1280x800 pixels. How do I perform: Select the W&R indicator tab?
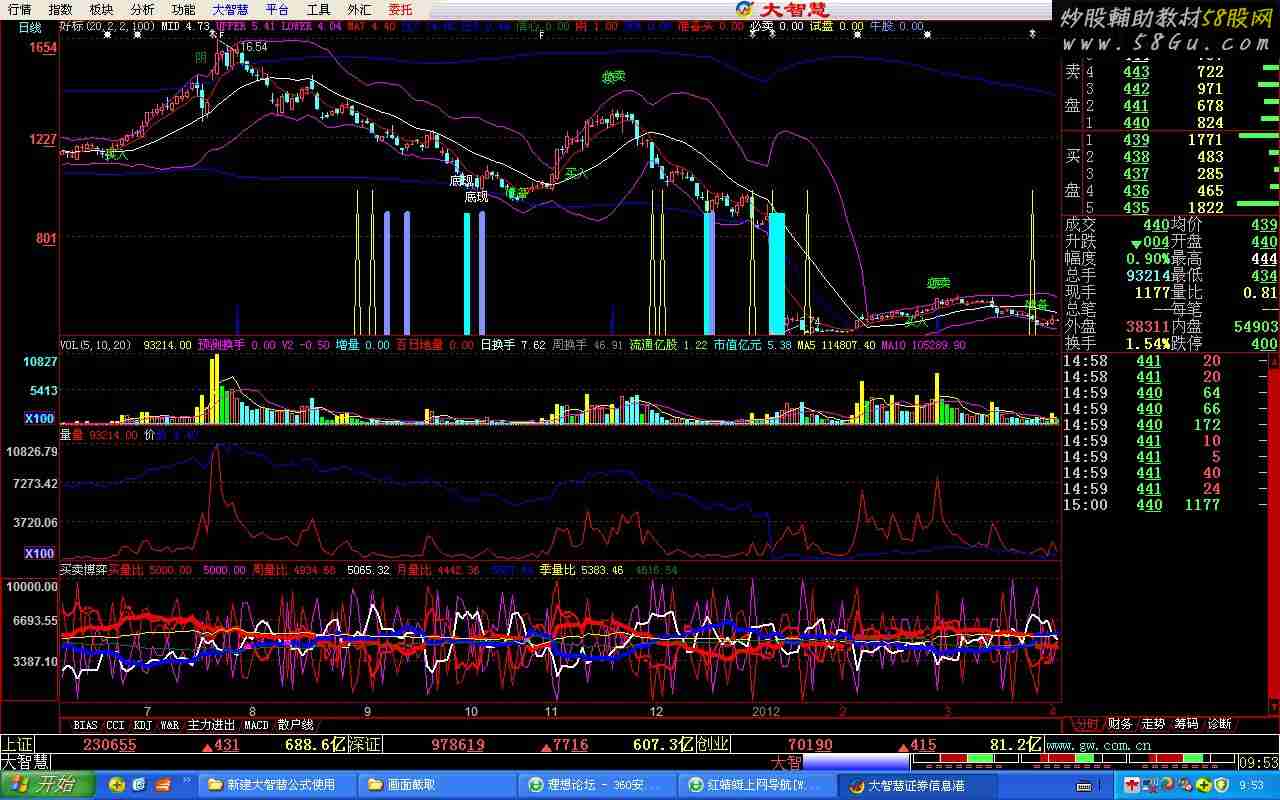(x=170, y=725)
